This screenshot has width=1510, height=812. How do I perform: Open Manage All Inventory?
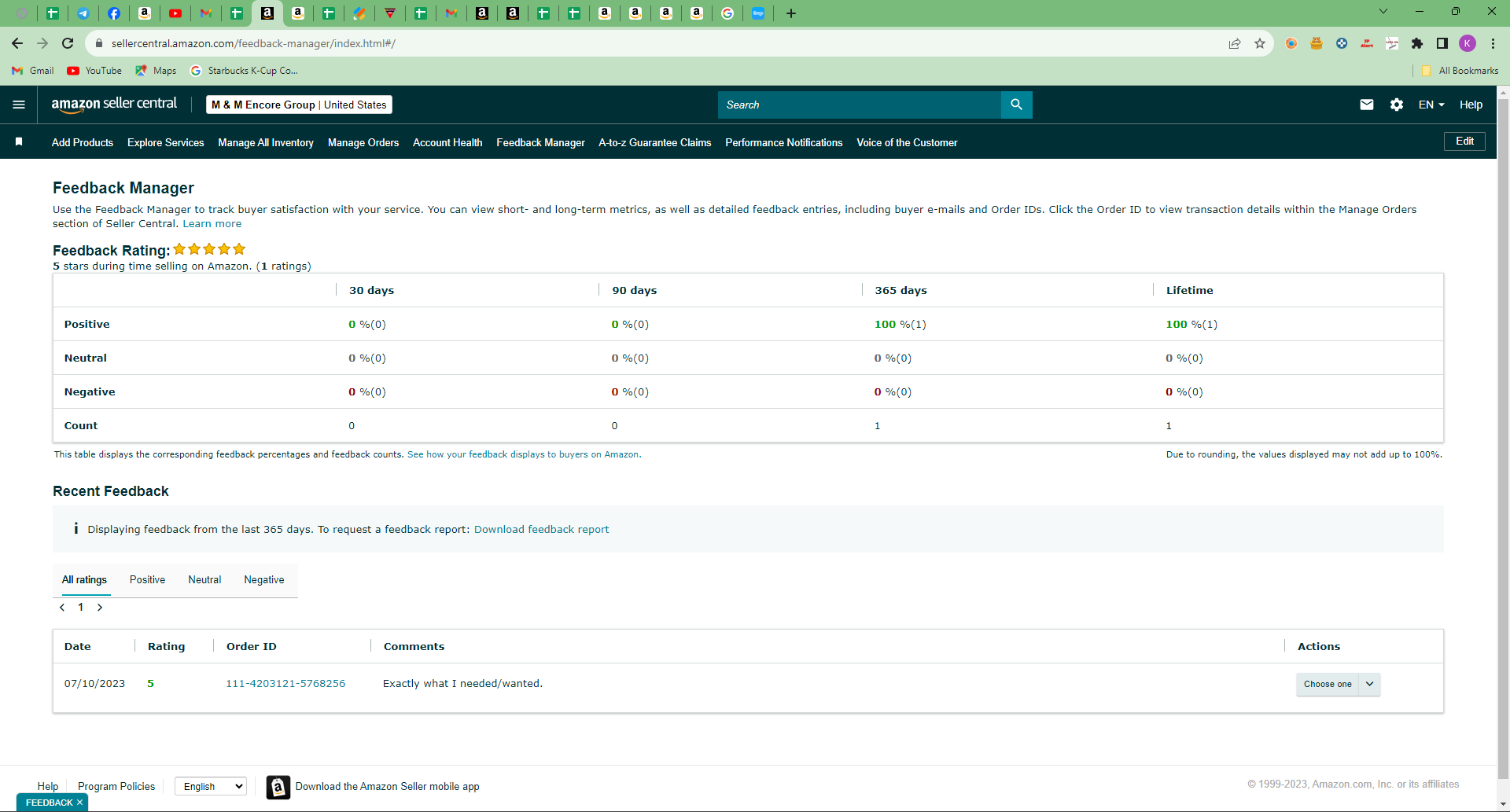[266, 142]
